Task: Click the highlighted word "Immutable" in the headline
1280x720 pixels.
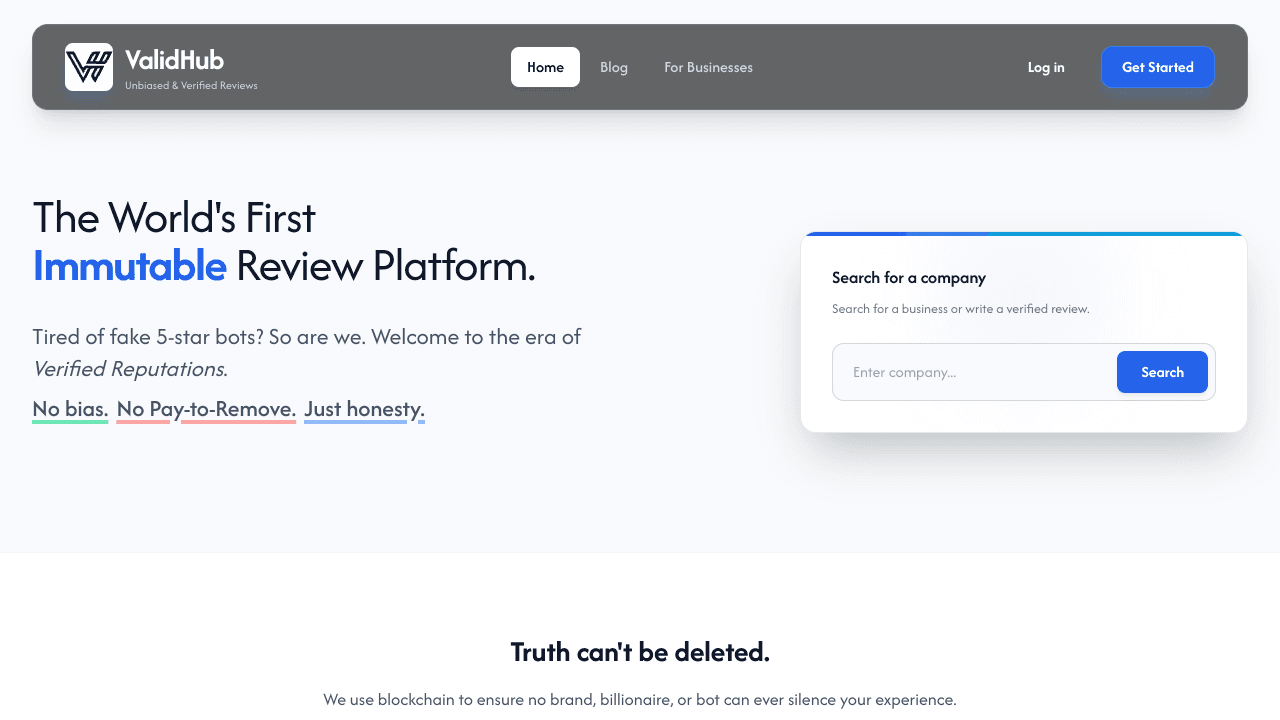Action: [x=129, y=266]
